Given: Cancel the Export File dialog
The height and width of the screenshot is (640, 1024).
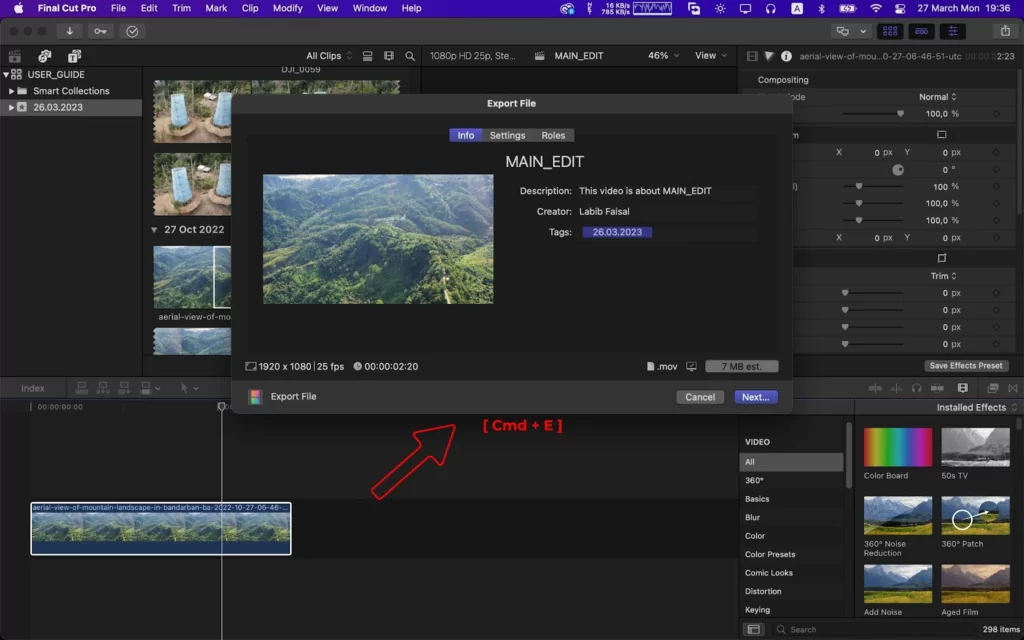Looking at the screenshot, I should click(x=700, y=397).
